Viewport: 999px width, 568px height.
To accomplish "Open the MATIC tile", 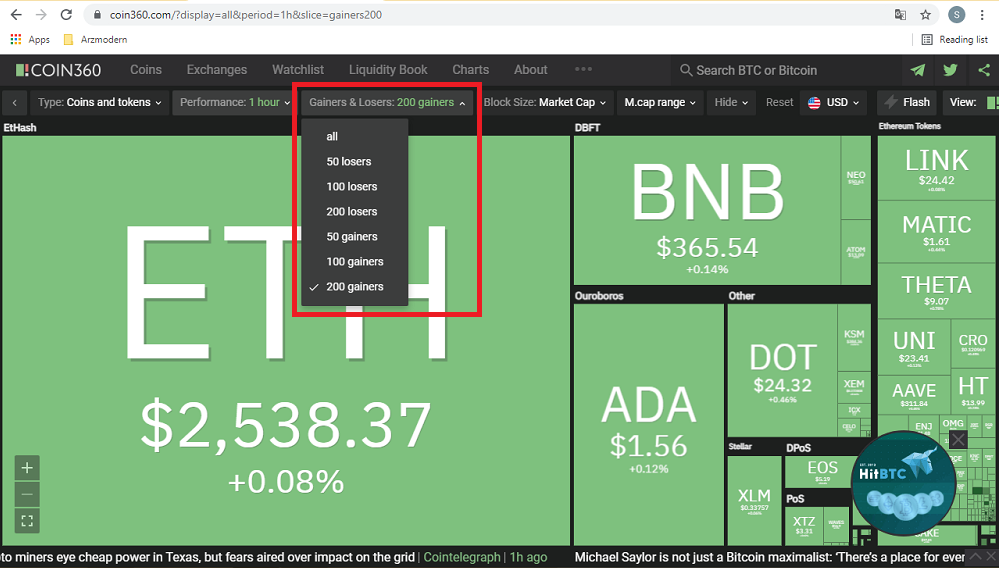I will click(937, 232).
